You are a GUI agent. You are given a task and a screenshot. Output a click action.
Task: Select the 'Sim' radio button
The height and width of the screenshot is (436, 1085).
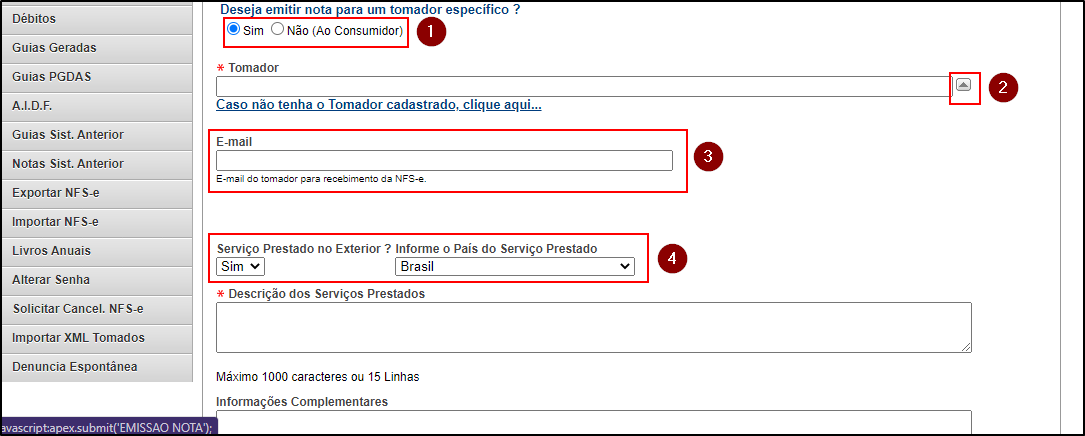tap(234, 30)
